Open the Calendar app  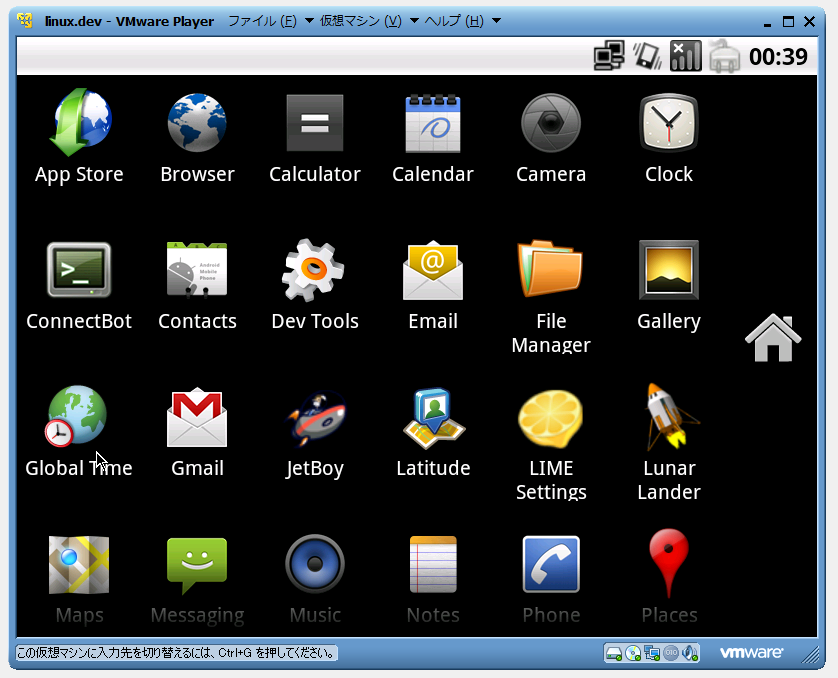pyautogui.click(x=433, y=123)
